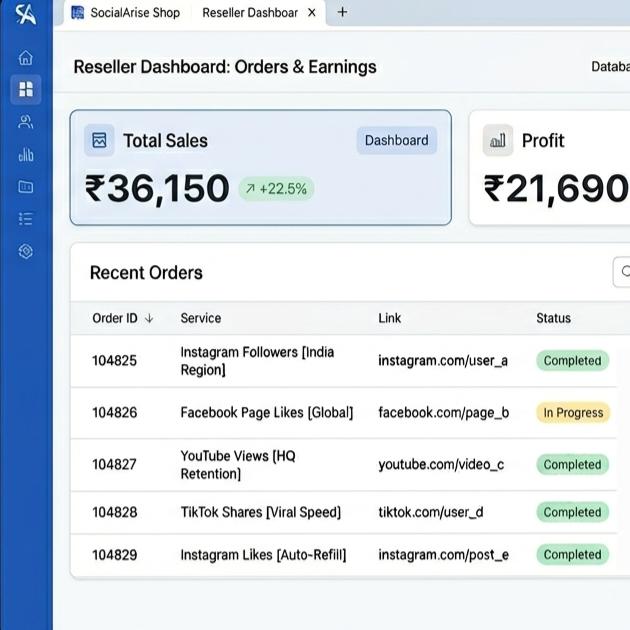Select order ID 104827

pos(115,464)
